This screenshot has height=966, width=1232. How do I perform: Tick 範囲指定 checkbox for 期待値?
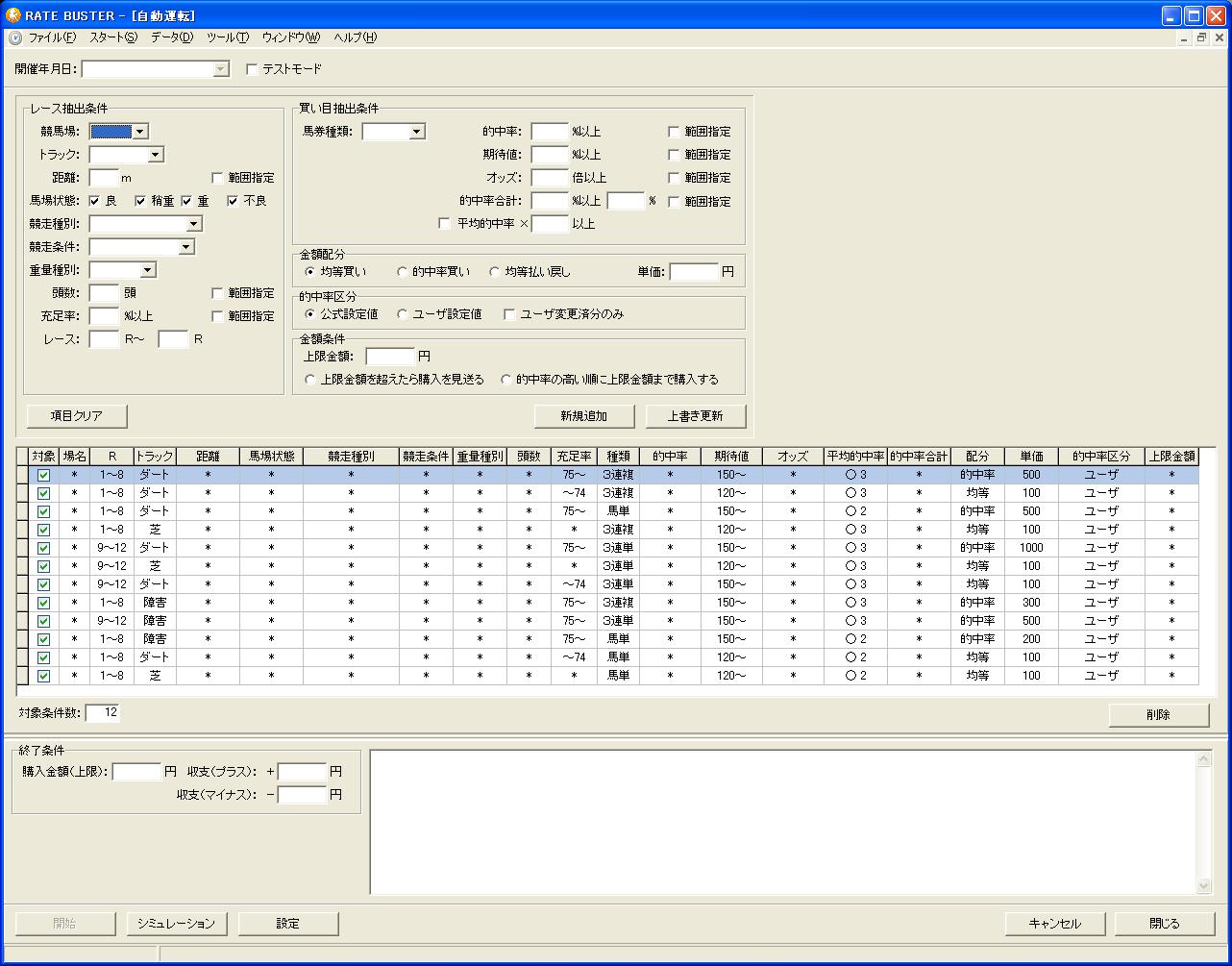[675, 155]
